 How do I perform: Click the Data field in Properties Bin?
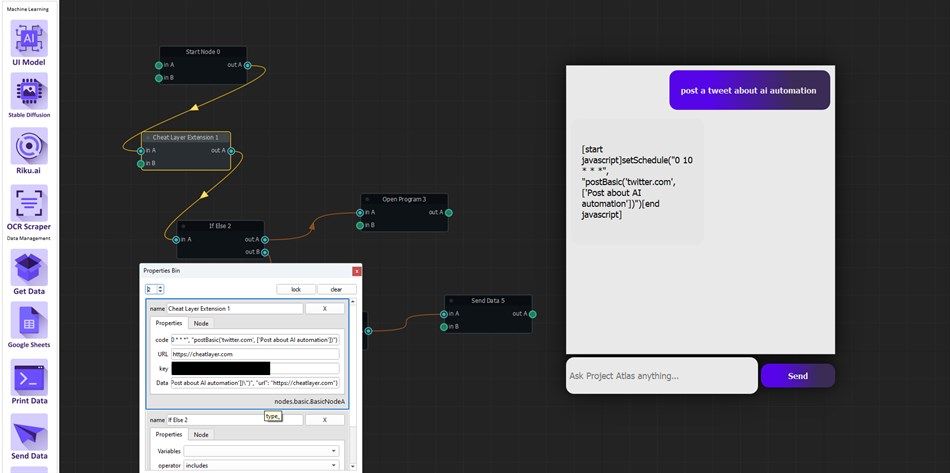coord(255,383)
